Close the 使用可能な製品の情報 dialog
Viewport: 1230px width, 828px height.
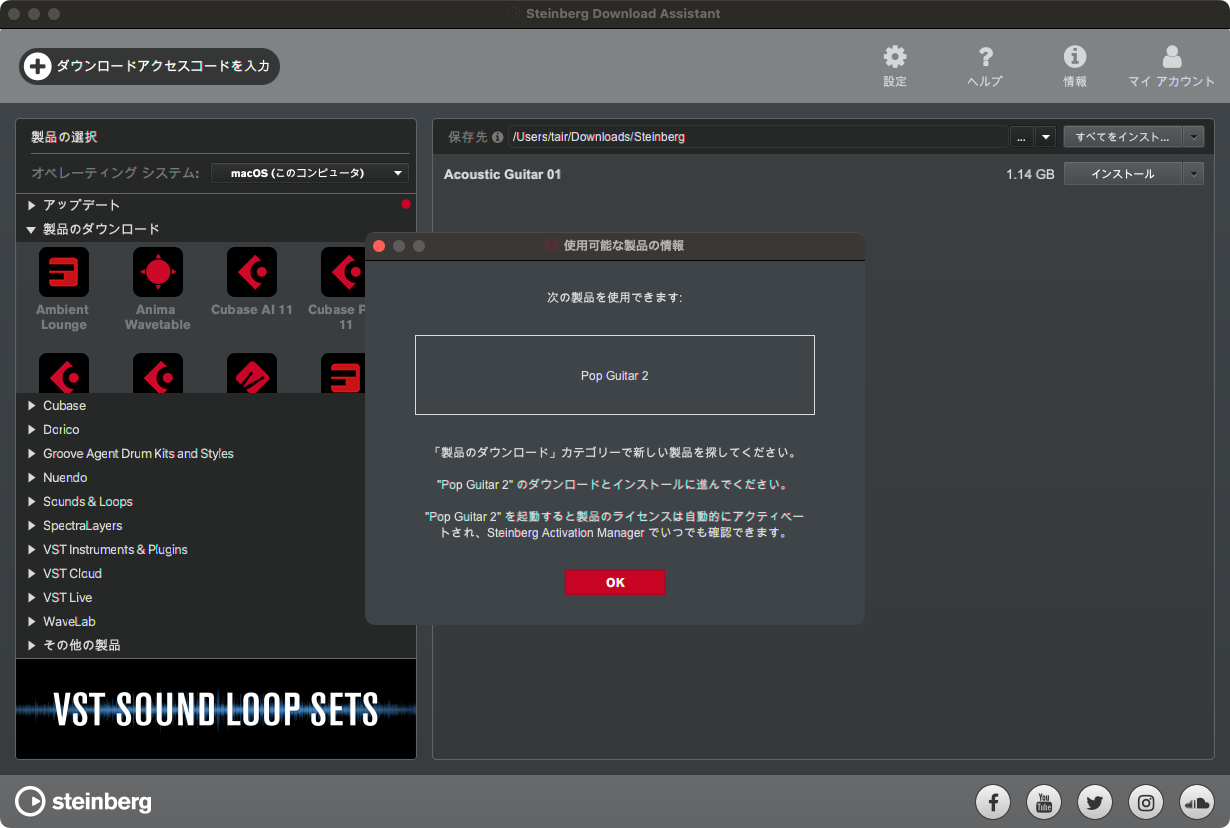[379, 246]
